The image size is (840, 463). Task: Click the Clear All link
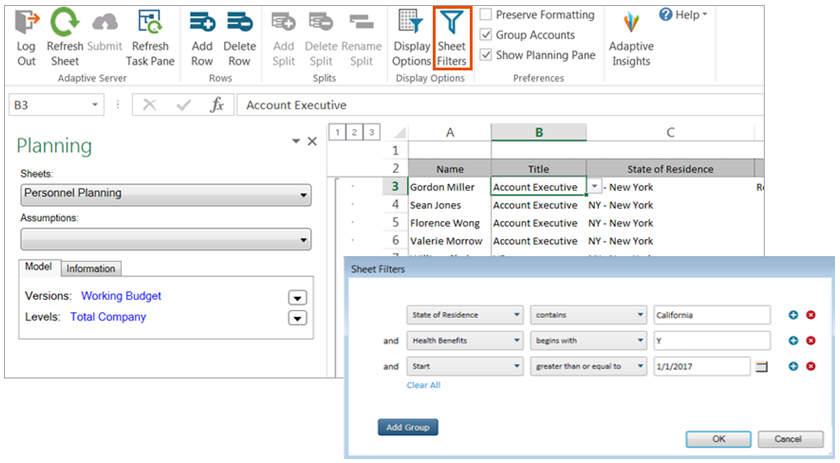pos(423,385)
